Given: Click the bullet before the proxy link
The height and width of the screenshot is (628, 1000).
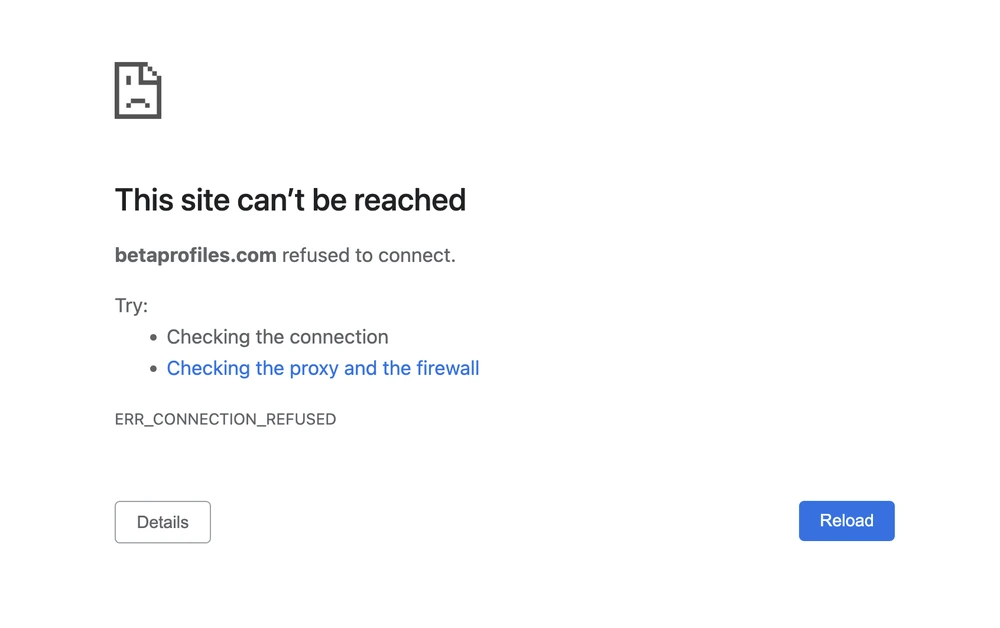Looking at the screenshot, I should 153,369.
